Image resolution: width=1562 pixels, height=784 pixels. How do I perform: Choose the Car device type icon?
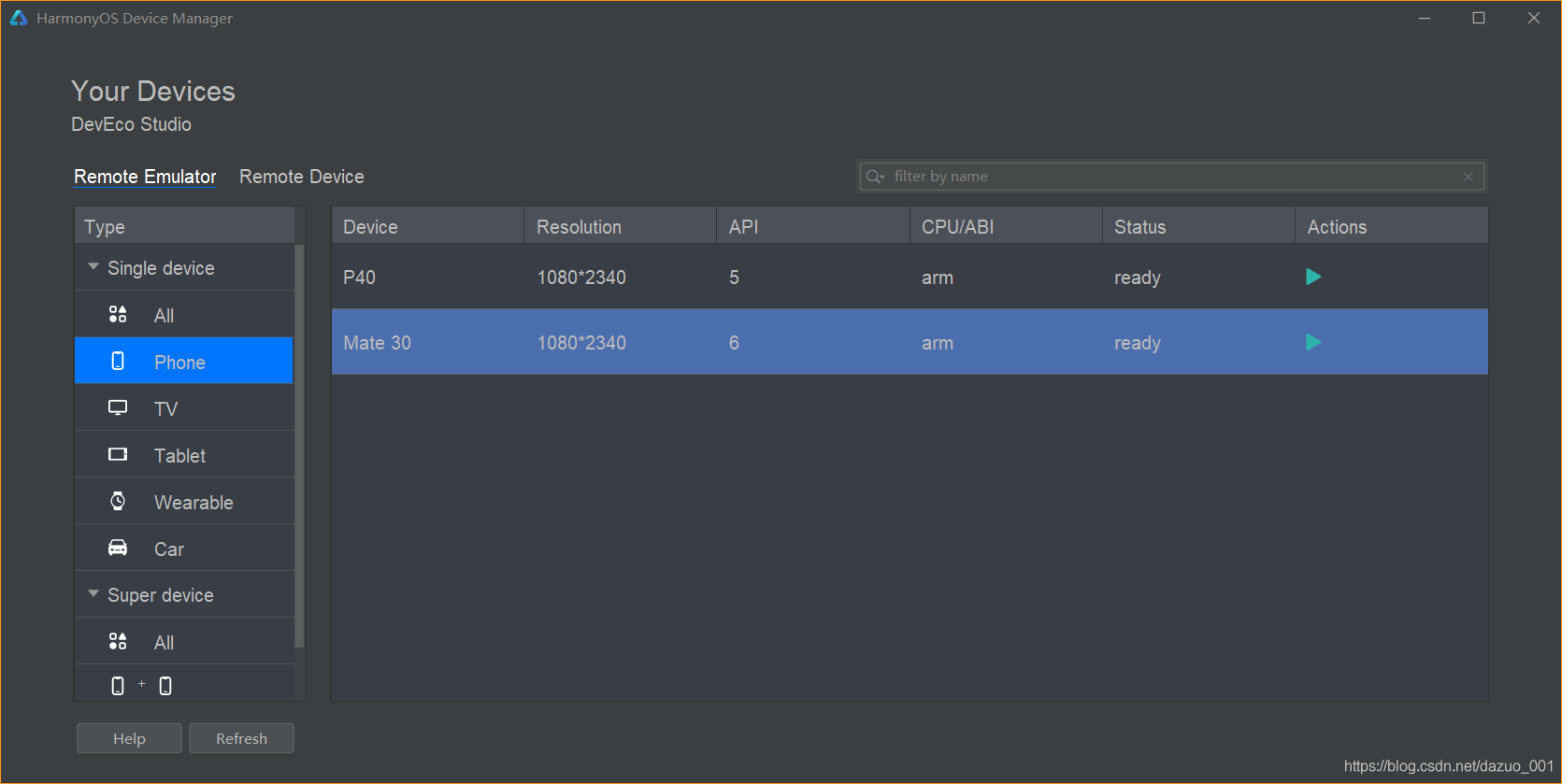pyautogui.click(x=118, y=548)
